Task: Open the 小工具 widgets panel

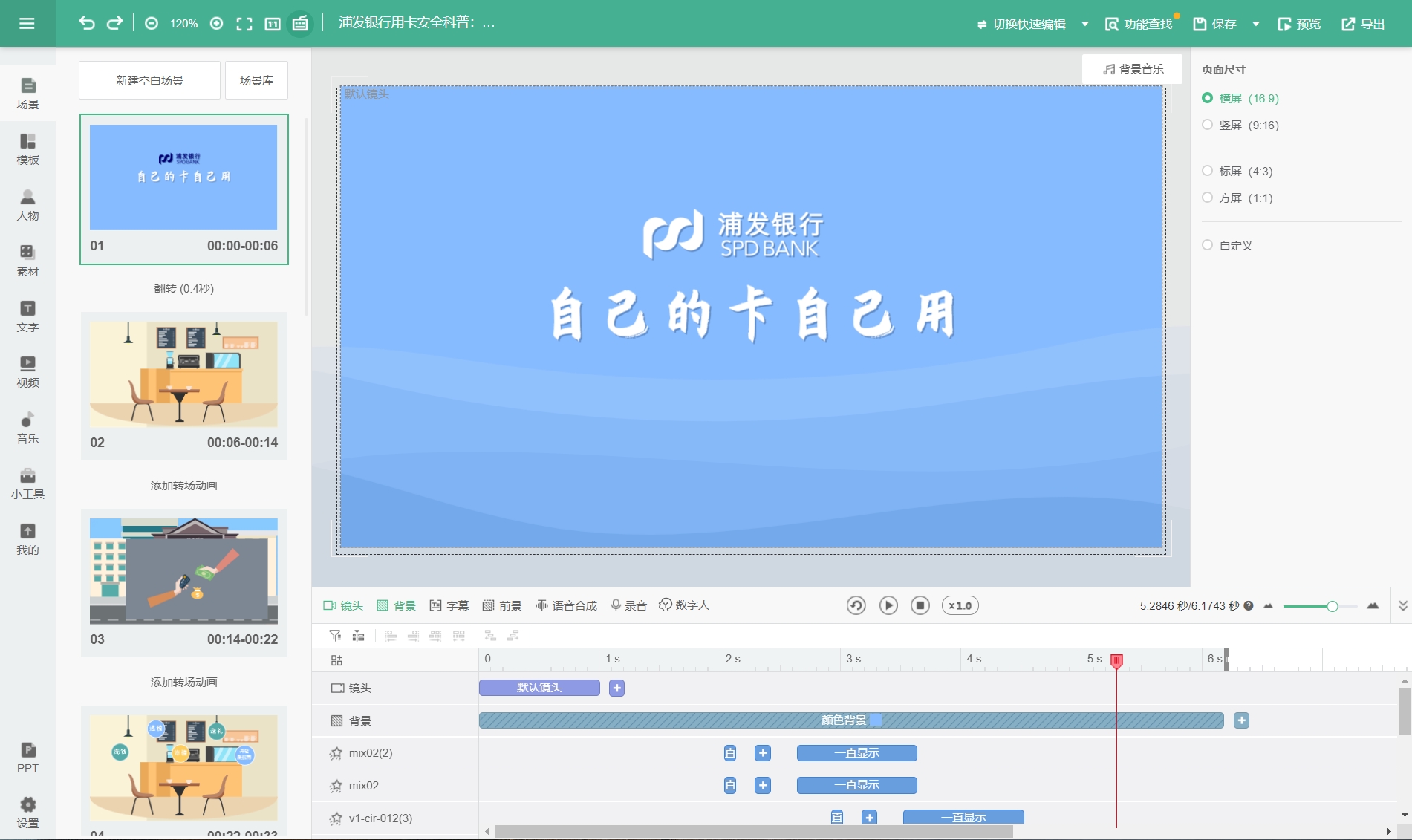Action: (x=27, y=484)
